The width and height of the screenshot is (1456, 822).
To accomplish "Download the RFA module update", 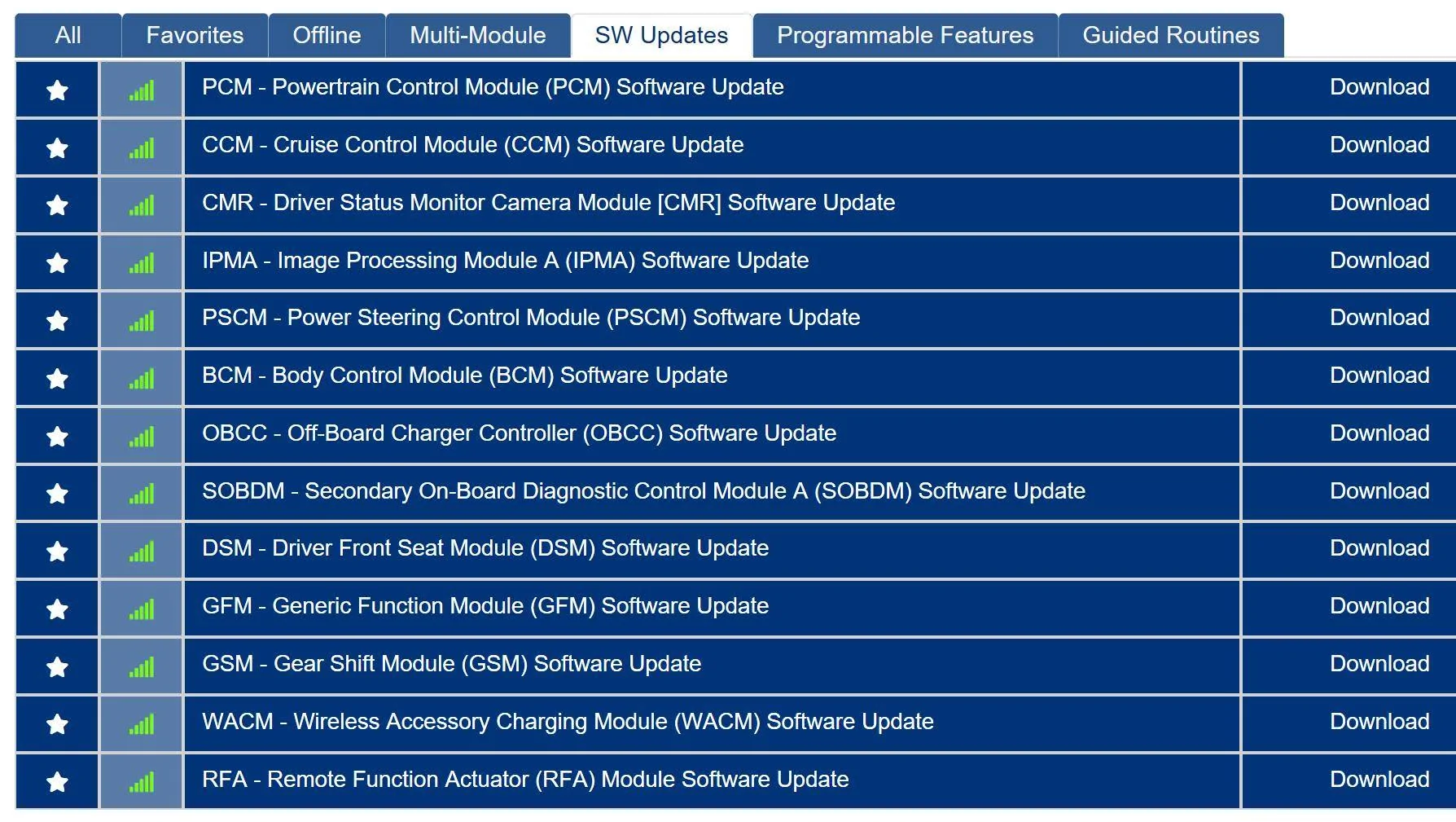I will point(1379,780).
